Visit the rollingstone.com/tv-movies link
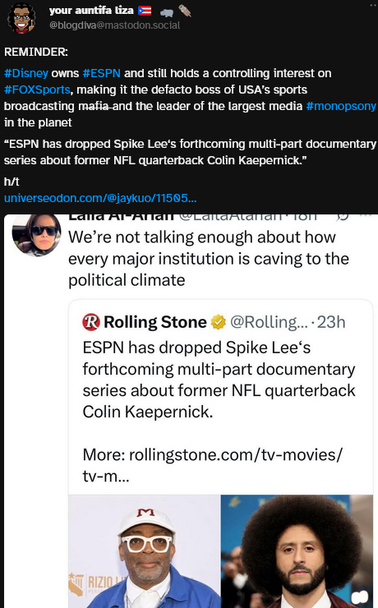This screenshot has height=608, width=378. pos(212,465)
